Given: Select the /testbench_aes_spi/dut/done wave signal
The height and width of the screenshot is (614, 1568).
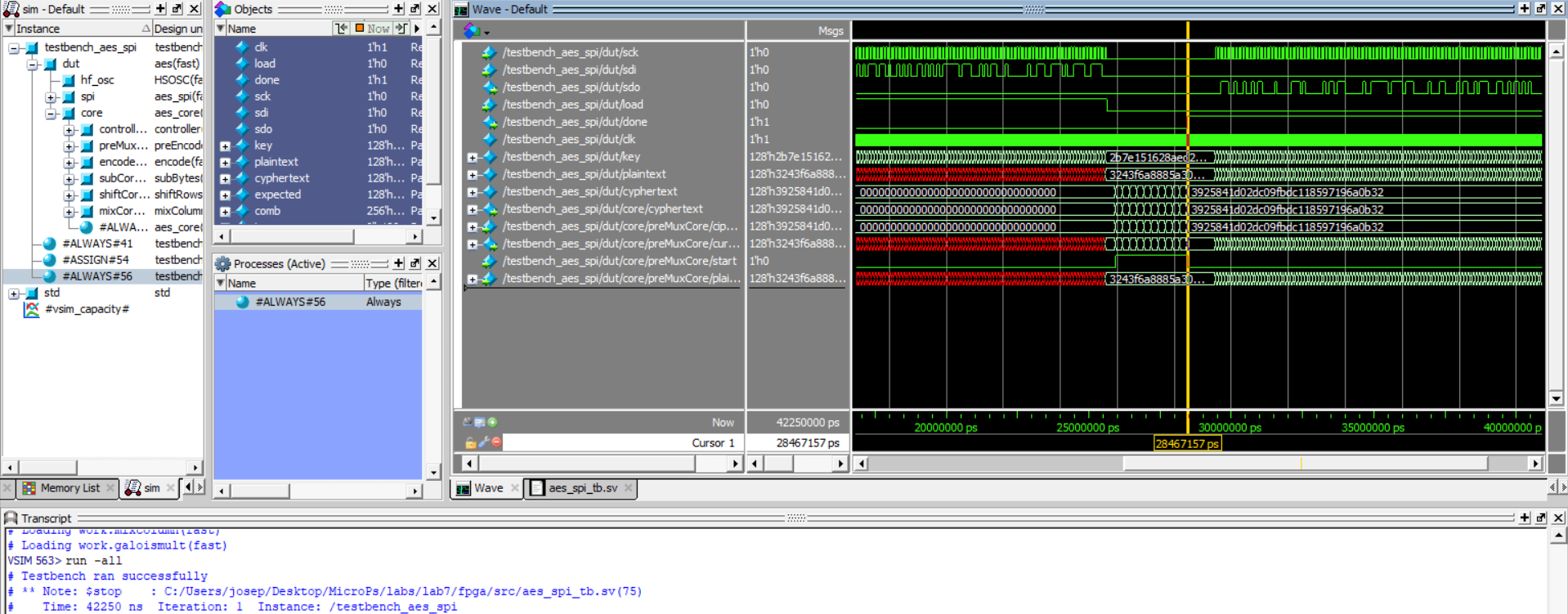Looking at the screenshot, I should (575, 122).
